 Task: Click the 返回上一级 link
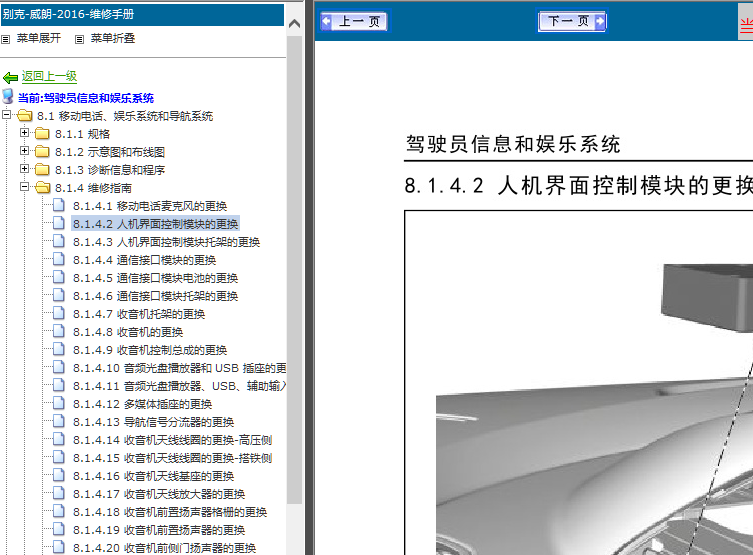pyautogui.click(x=49, y=76)
